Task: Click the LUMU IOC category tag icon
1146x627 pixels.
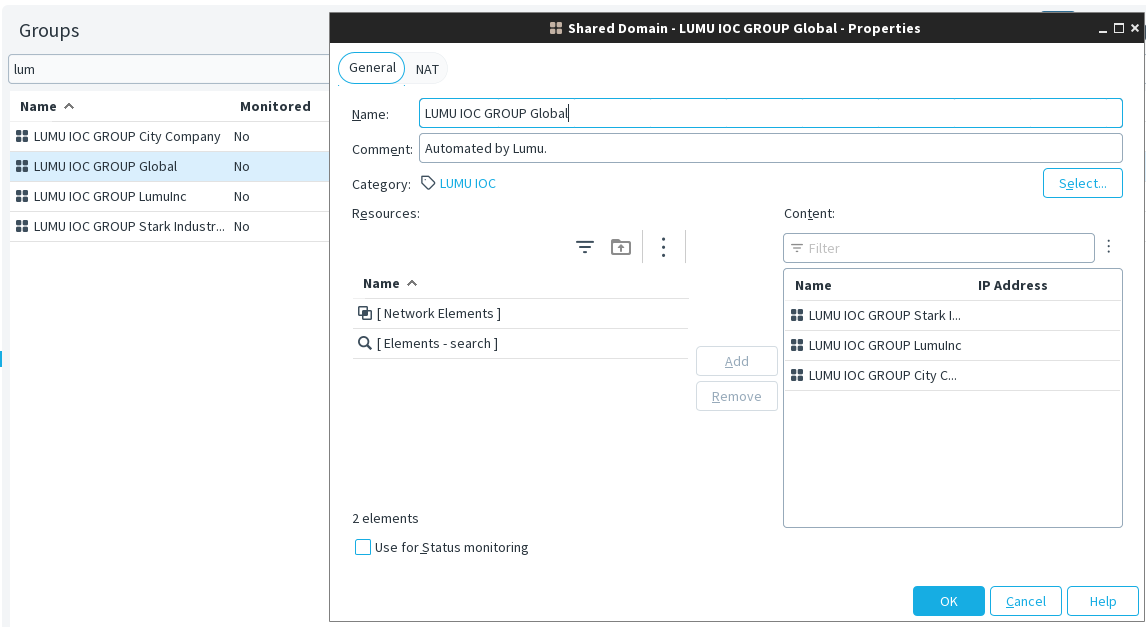Action: (428, 184)
